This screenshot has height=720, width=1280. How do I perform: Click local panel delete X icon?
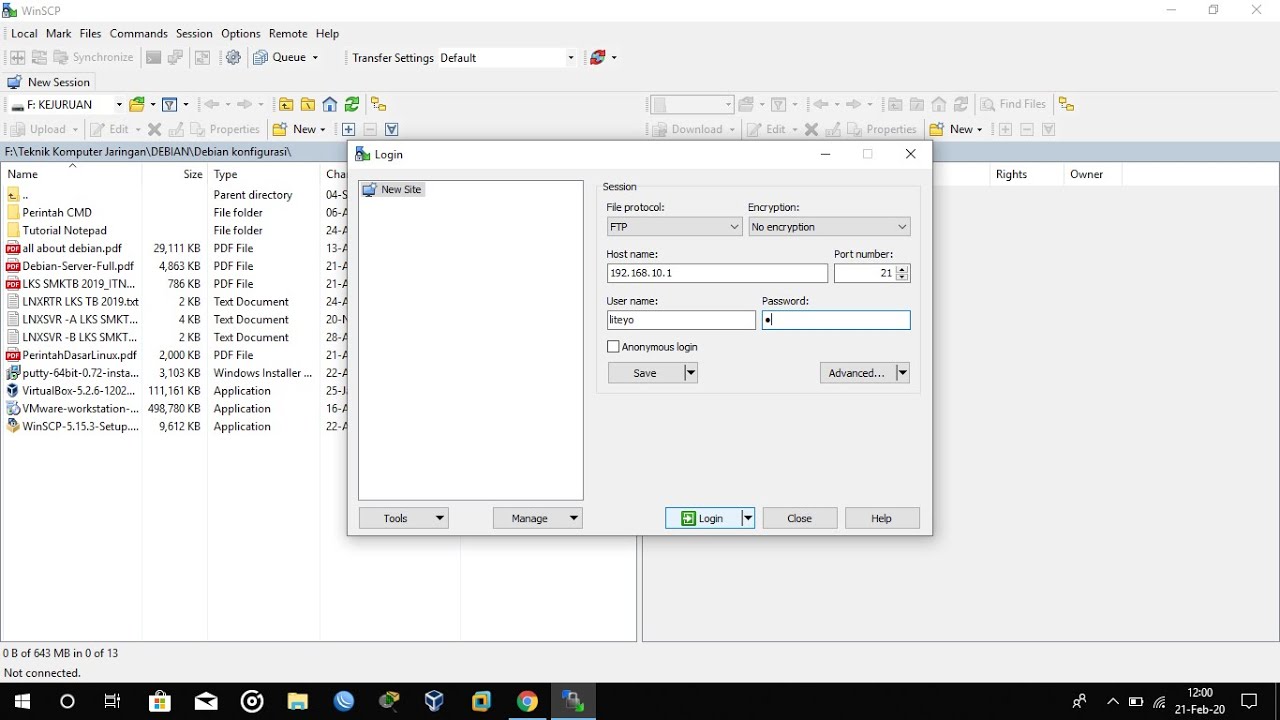pos(154,129)
